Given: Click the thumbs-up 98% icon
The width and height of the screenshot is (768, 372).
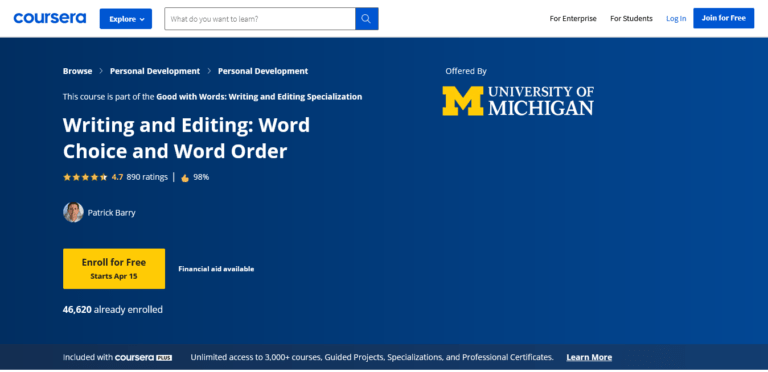Looking at the screenshot, I should [185, 178].
